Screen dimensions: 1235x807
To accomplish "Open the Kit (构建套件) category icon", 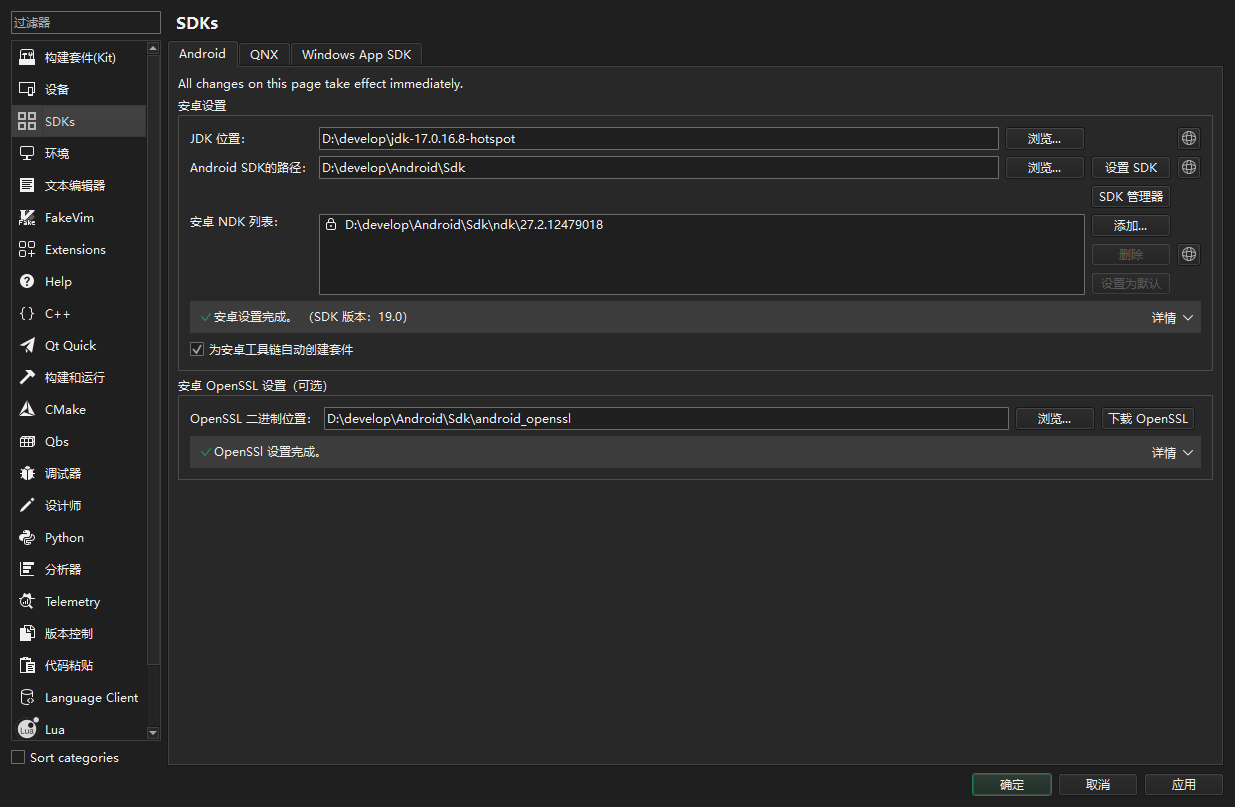I will [x=27, y=57].
